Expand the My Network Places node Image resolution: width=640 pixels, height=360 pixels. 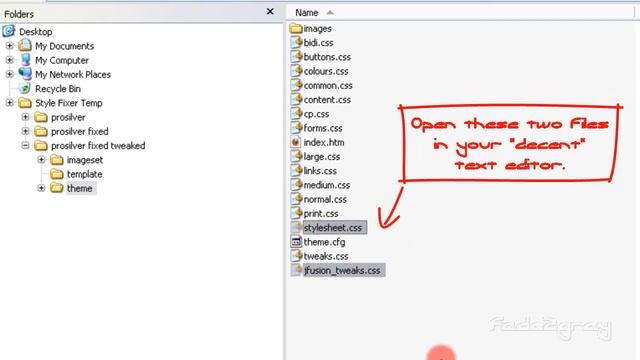9,74
